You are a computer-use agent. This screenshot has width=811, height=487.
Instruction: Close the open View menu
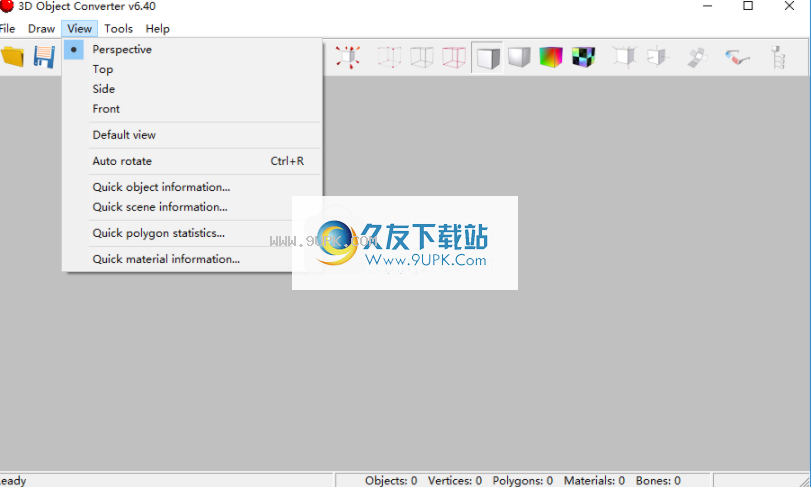pos(80,29)
